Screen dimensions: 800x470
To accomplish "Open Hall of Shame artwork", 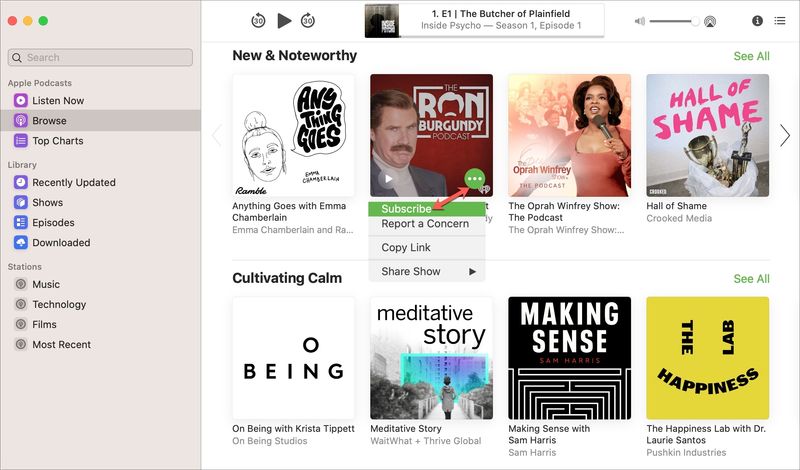I will pos(708,135).
